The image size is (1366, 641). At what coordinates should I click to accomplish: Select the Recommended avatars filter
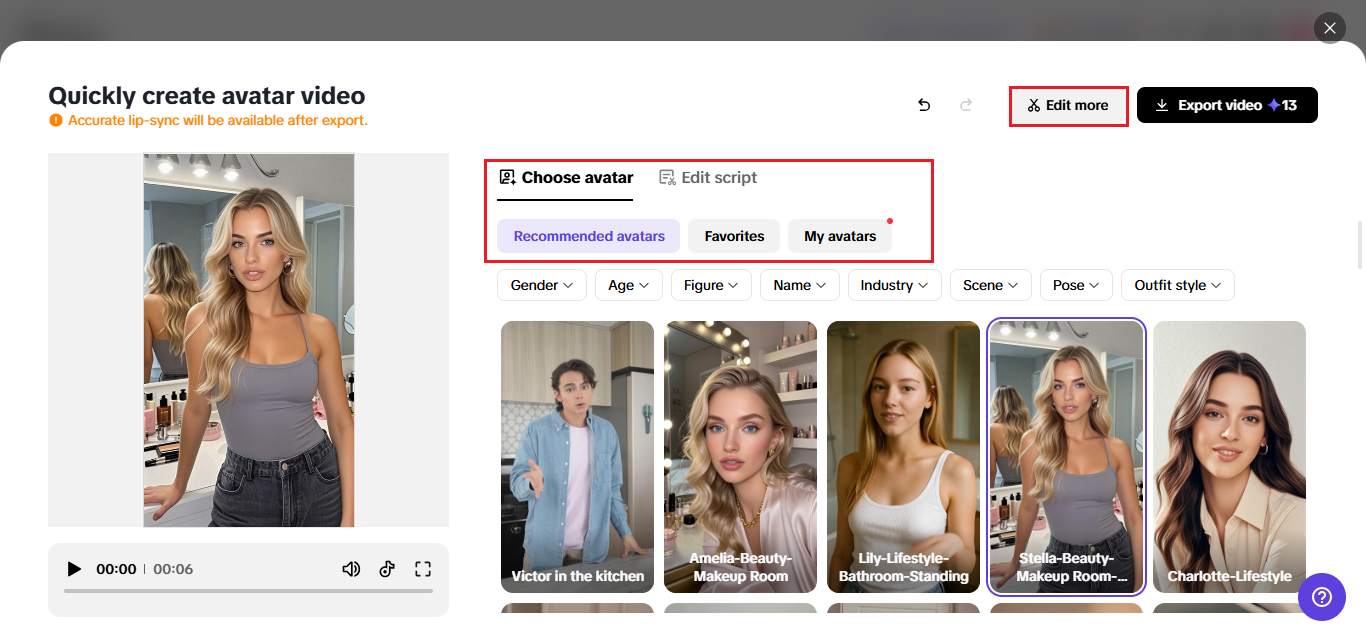588,236
